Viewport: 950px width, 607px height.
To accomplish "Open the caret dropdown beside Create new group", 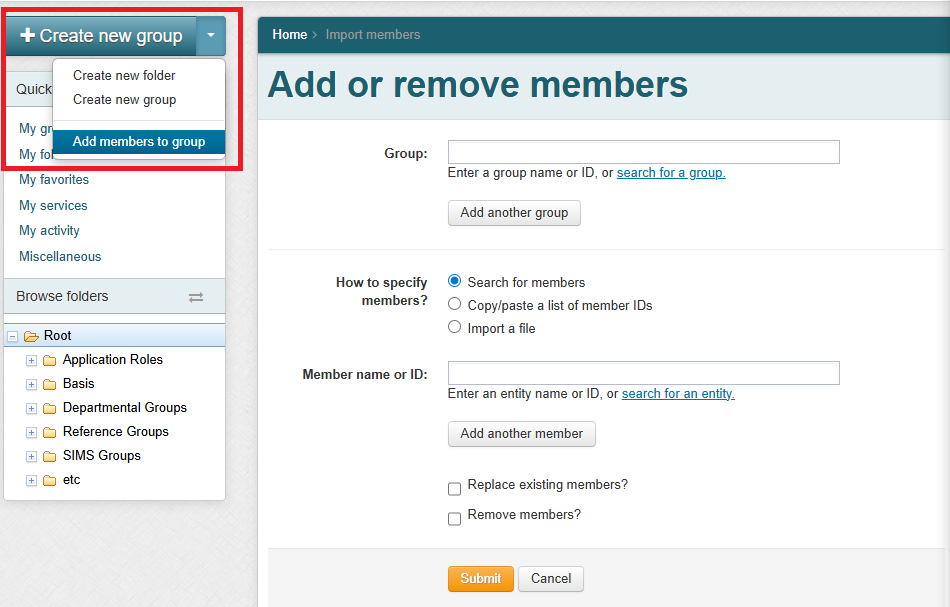I will click(x=211, y=36).
